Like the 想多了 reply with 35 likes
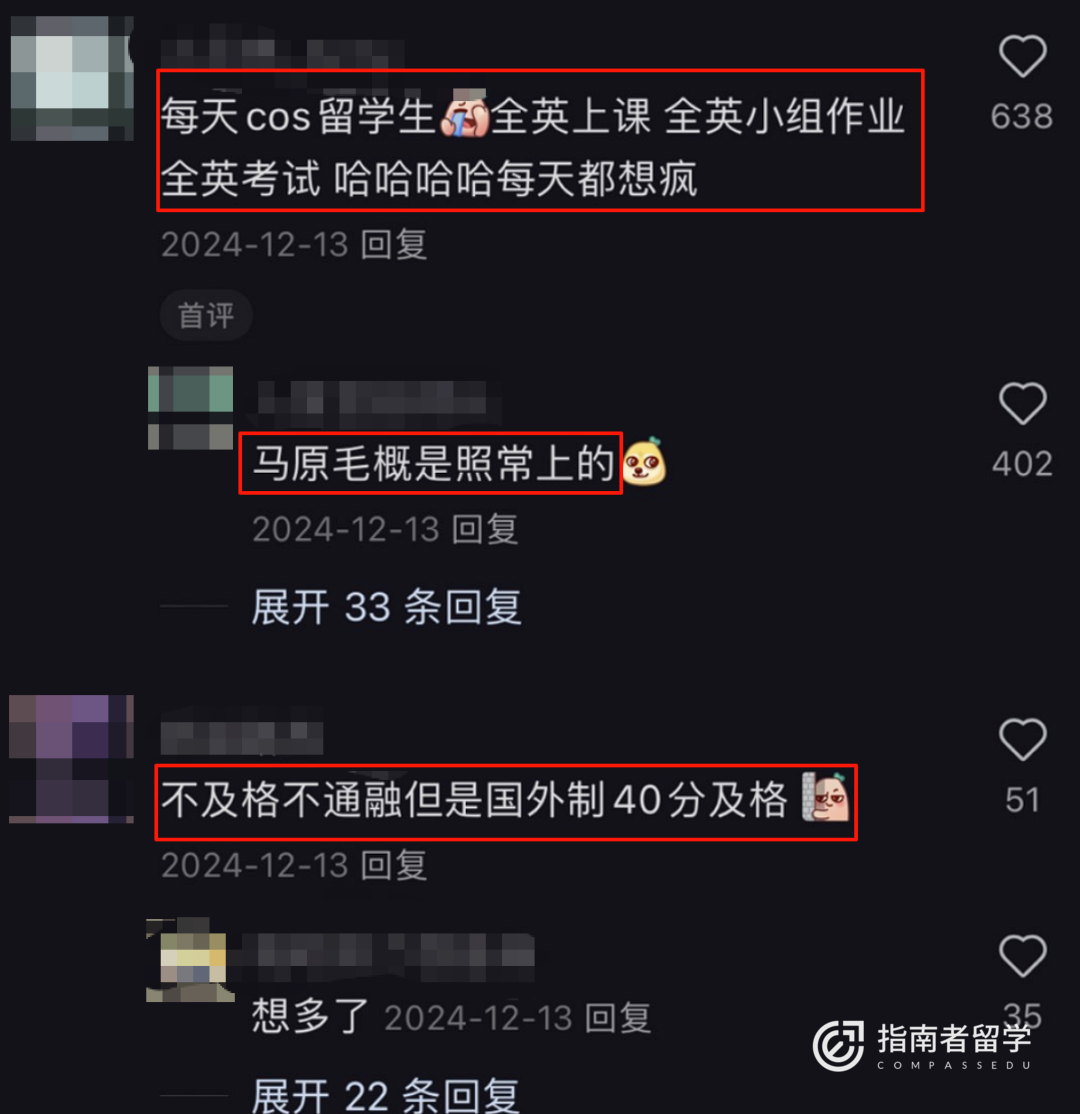The width and height of the screenshot is (1080, 1114). [1022, 956]
